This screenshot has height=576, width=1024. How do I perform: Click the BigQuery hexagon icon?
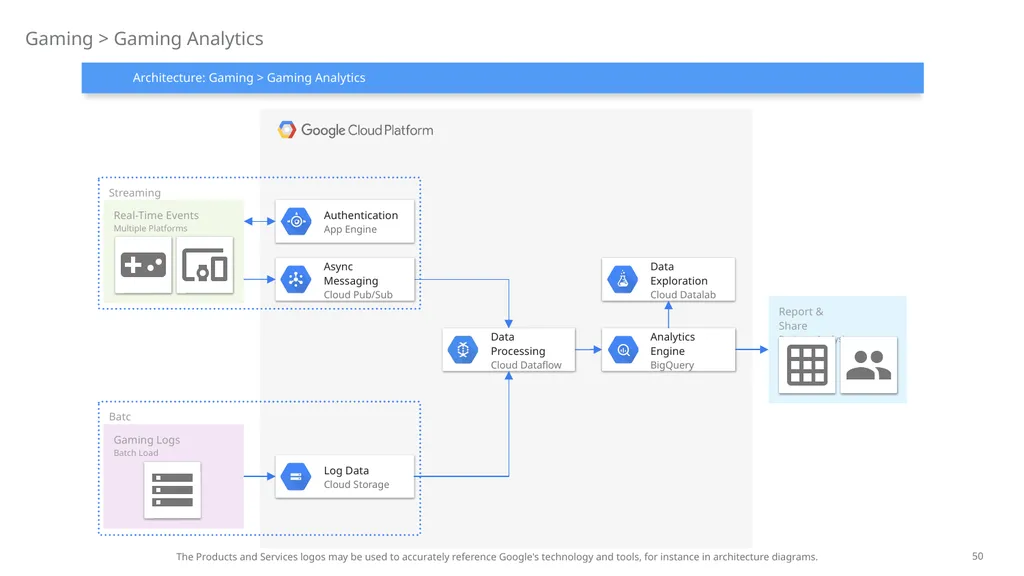tap(623, 350)
